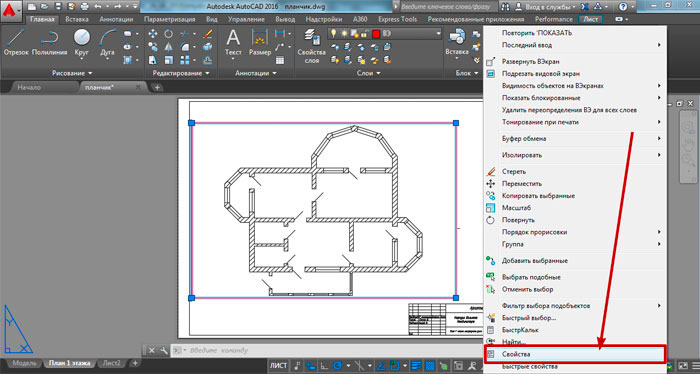The height and width of the screenshot is (374, 700).
Task: Open Свойства слоя layer properties
Action: 312,46
